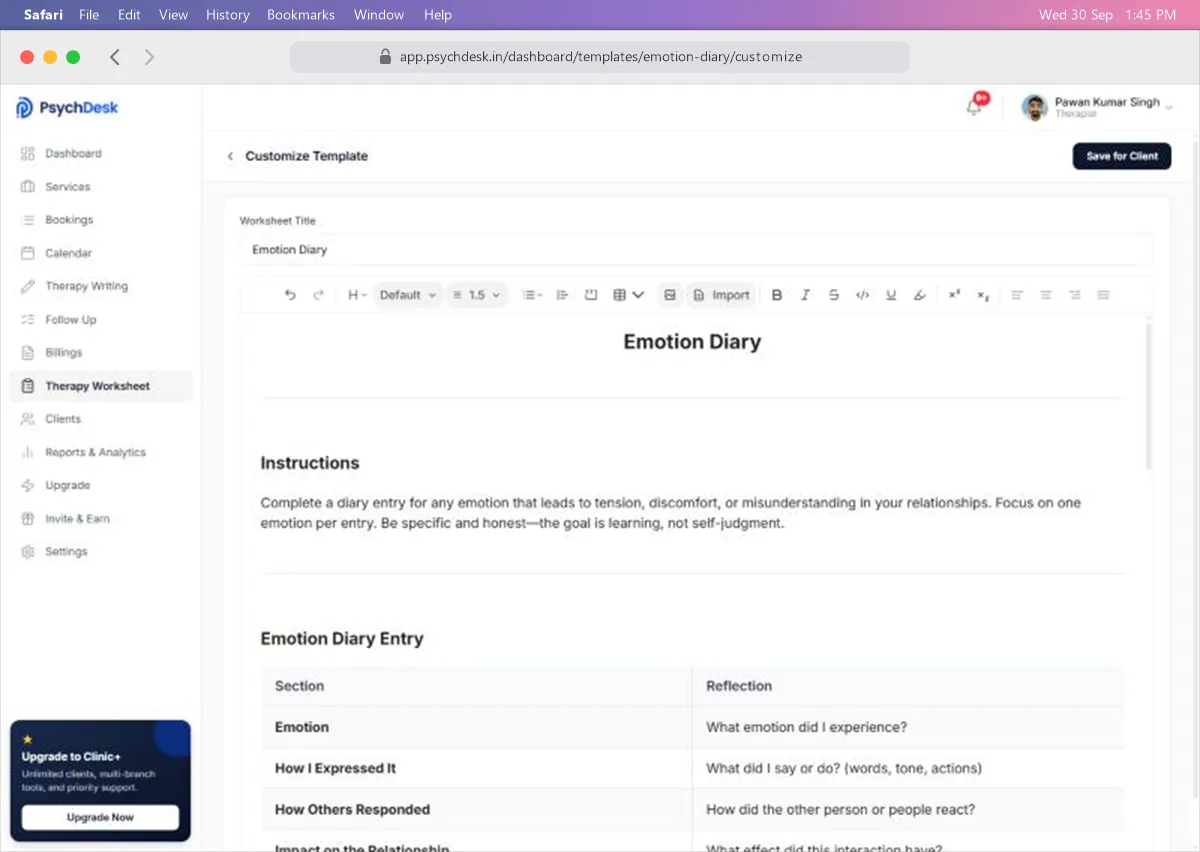Viewport: 1200px width, 852px height.
Task: Open the insert table dropdown
Action: click(x=628, y=295)
